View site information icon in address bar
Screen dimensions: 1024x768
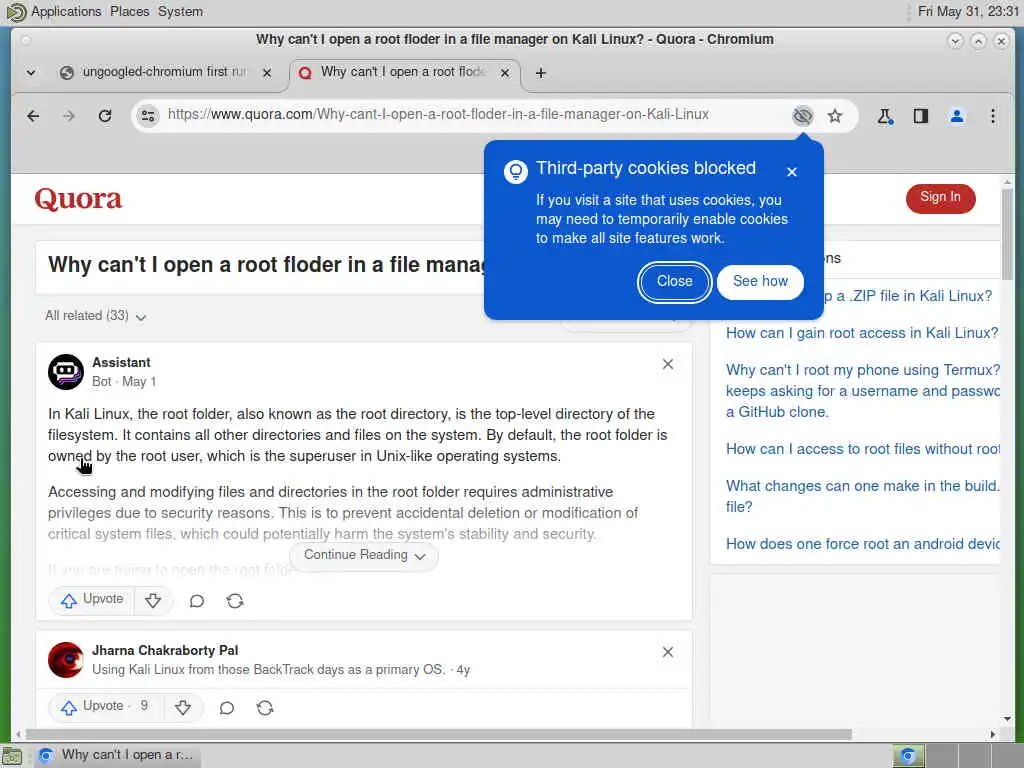click(148, 116)
